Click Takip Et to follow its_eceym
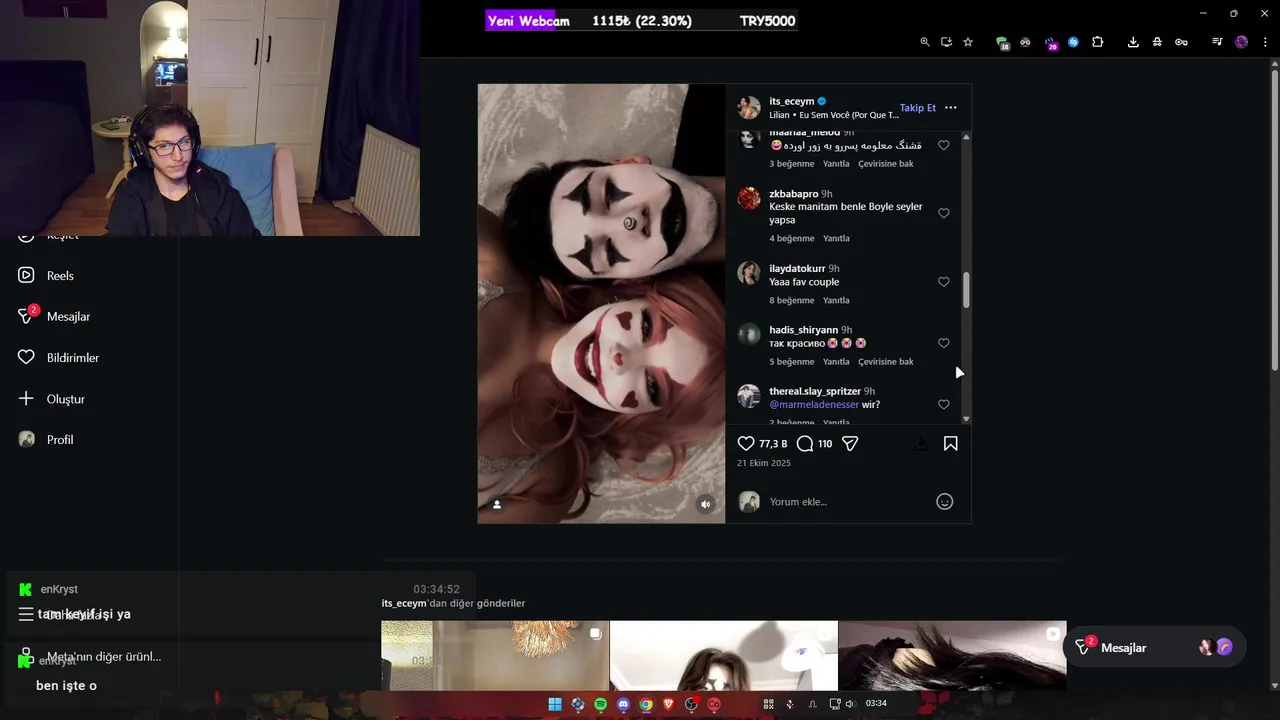This screenshot has width=1280, height=720. (917, 108)
